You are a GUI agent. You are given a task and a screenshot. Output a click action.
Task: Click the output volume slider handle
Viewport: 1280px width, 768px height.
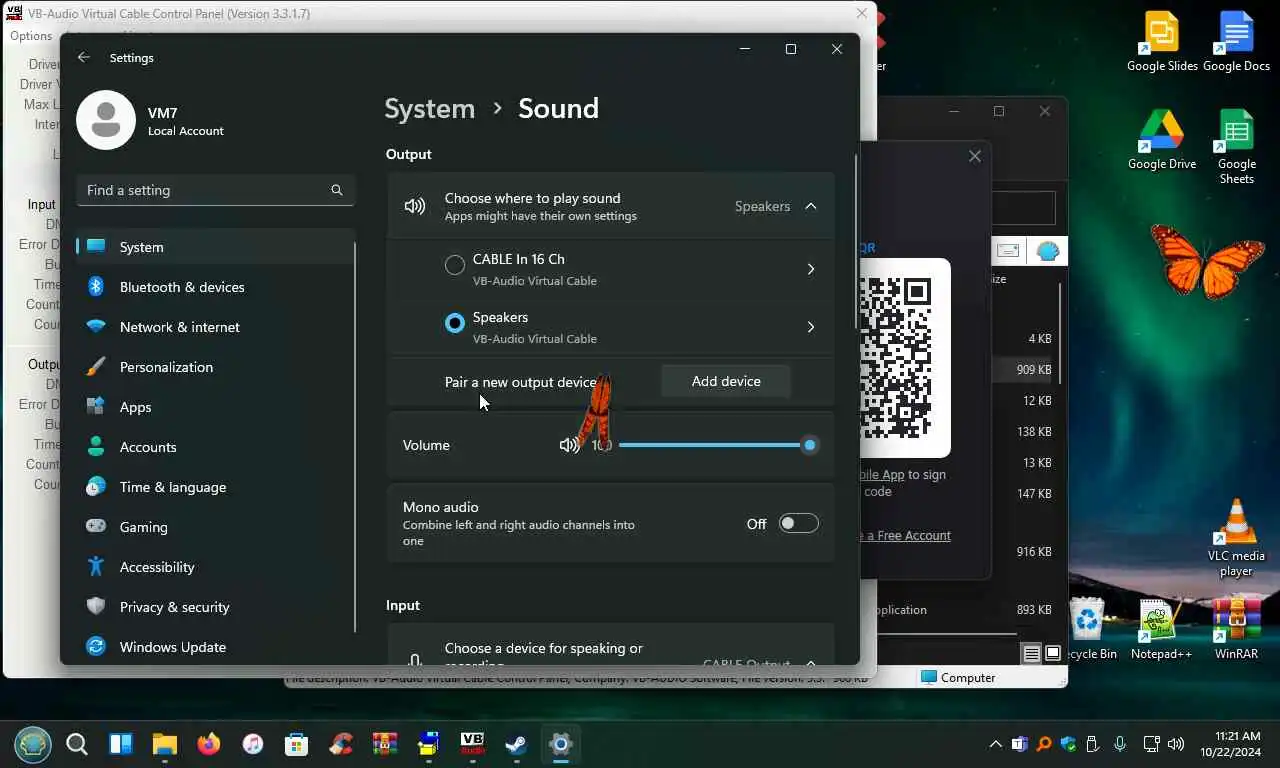810,445
